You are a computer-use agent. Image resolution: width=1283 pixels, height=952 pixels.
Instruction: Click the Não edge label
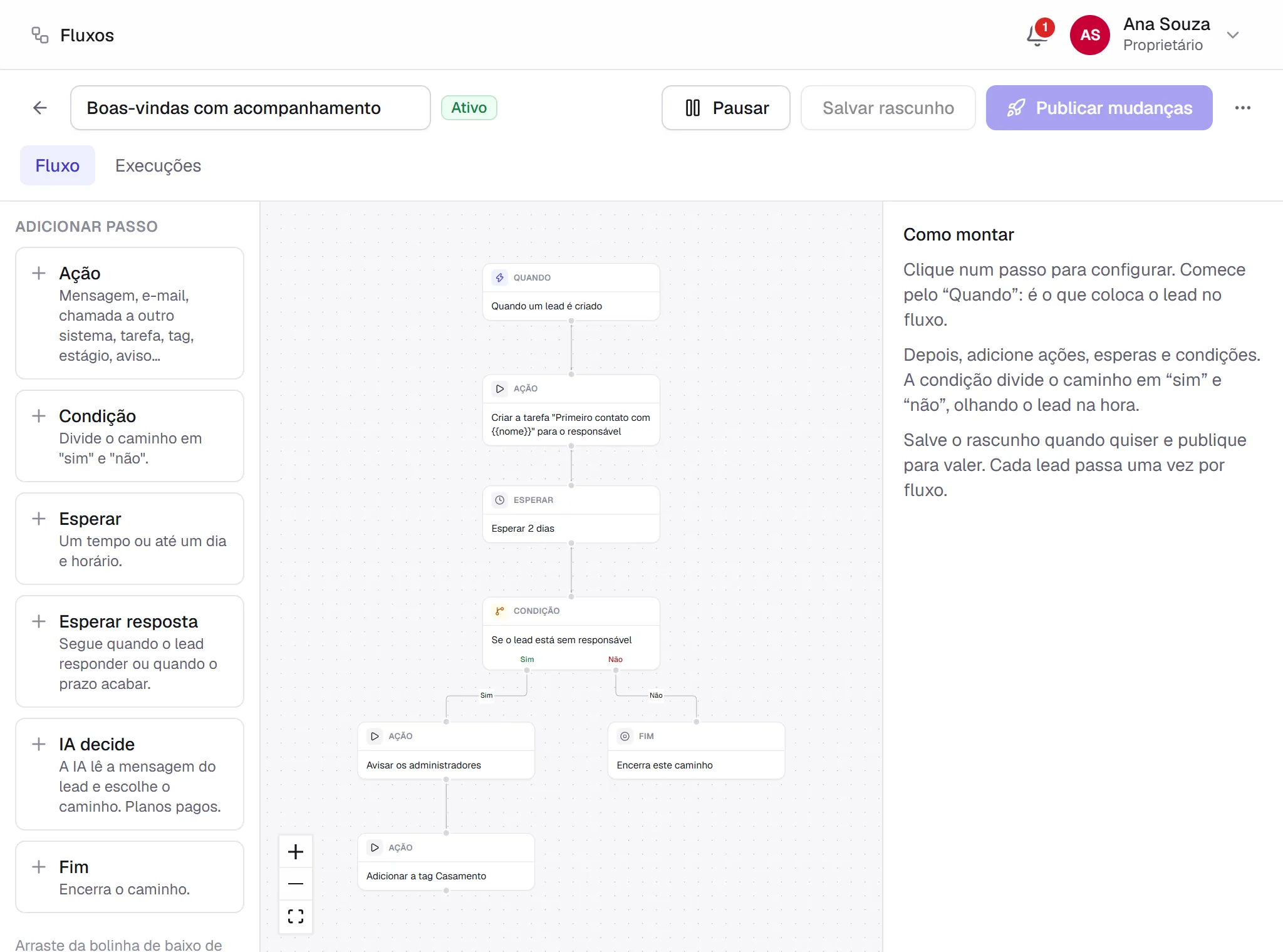[656, 695]
